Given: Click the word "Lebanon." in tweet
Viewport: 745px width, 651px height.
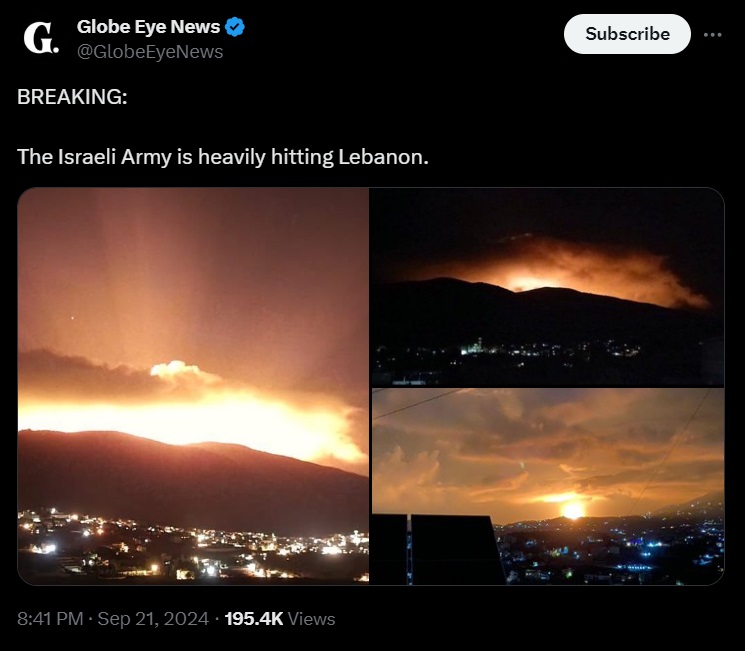Looking at the screenshot, I should (383, 157).
